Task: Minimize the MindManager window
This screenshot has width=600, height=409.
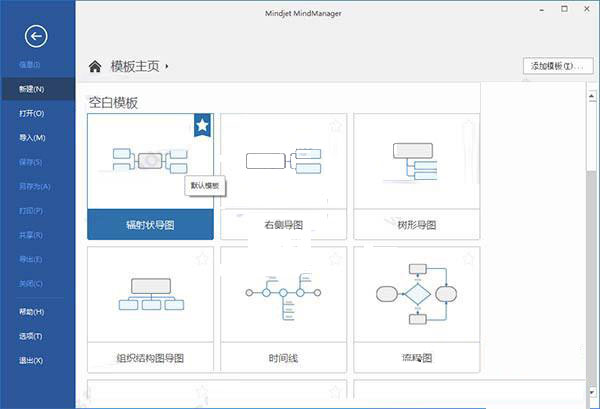Action: 542,10
